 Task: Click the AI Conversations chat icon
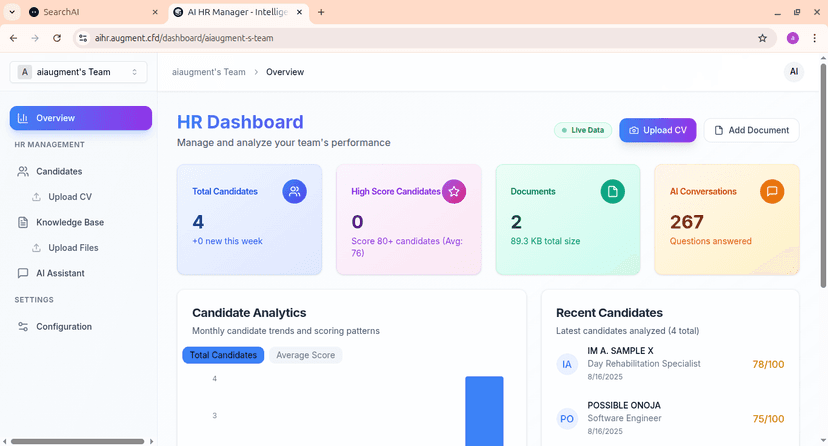tap(772, 191)
